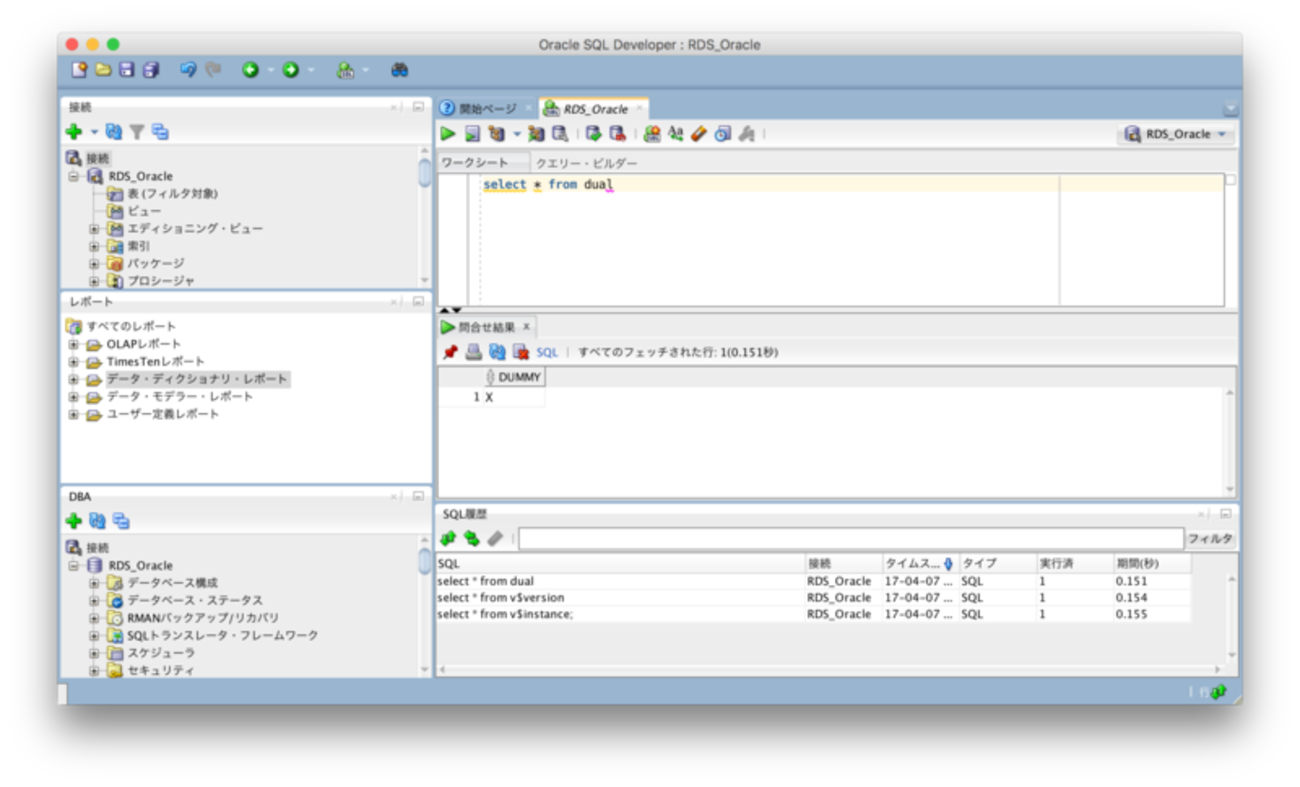Click binoculars Find DB Object icon
Image resolution: width=1300 pixels, height=787 pixels.
coord(399,70)
